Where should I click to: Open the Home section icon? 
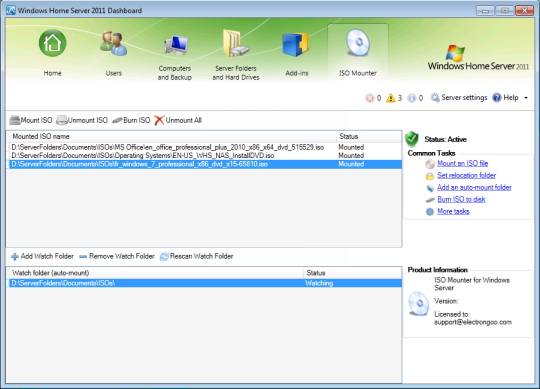[x=52, y=43]
